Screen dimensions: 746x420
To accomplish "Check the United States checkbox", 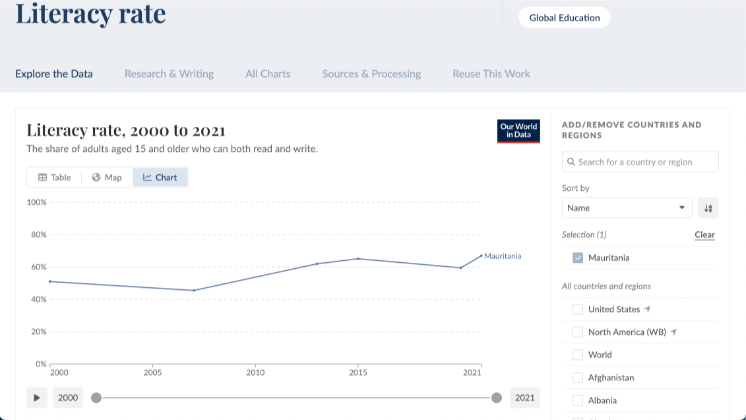I will point(577,309).
